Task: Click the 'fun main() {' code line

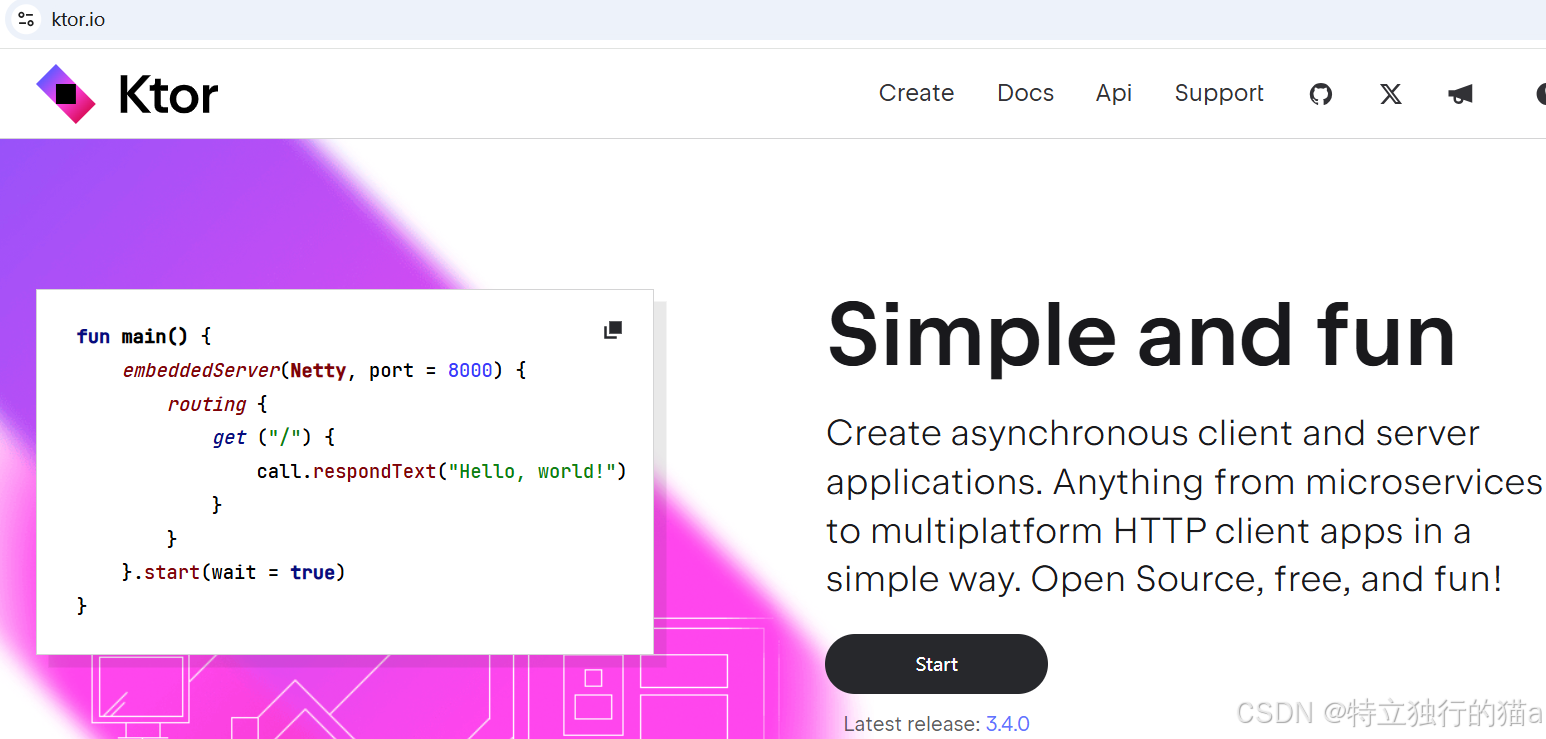Action: click(144, 336)
